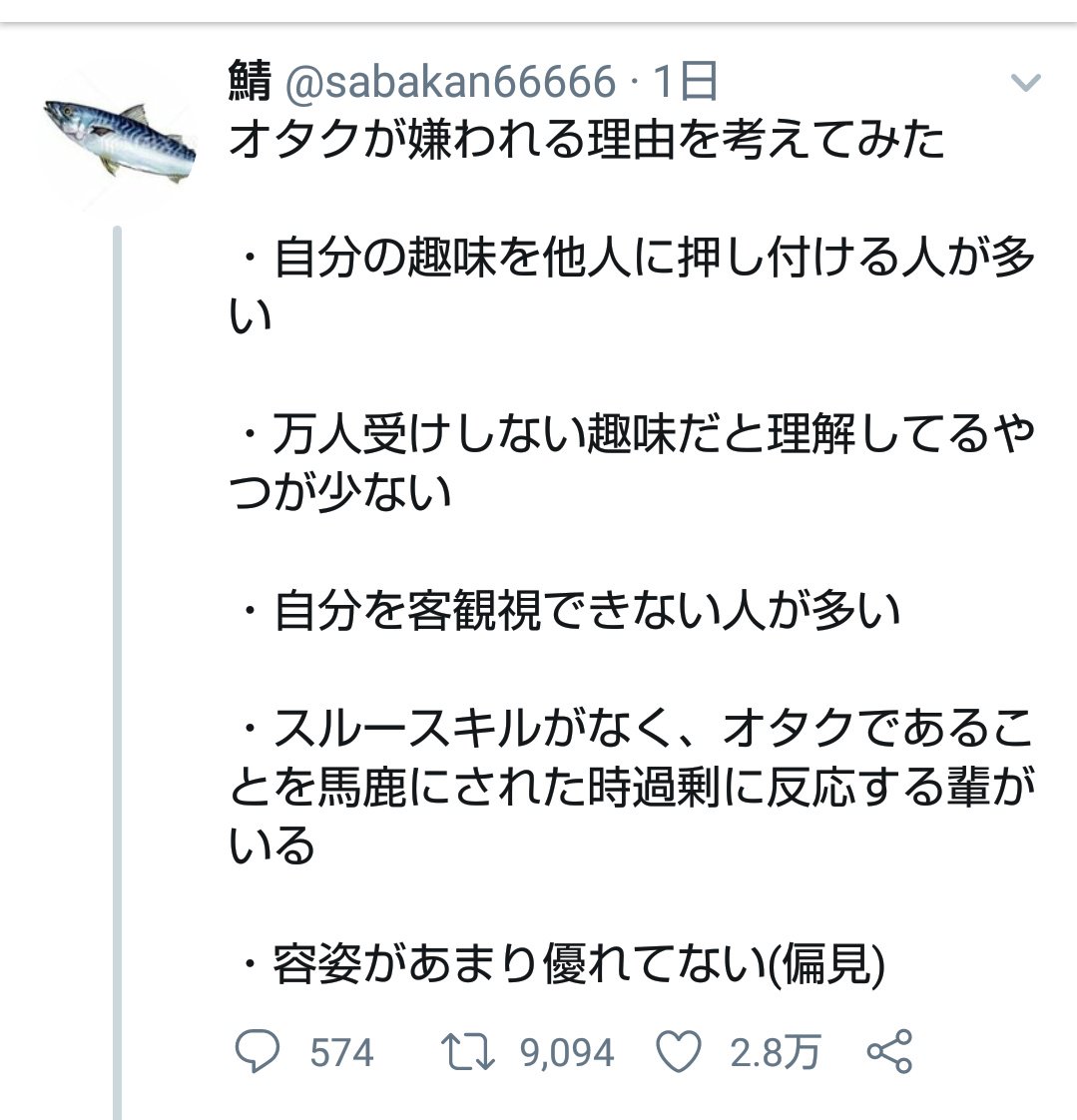Viewport: 1077px width, 1120px height.
Task: Open the 鯖 display name profile
Action: point(250,80)
